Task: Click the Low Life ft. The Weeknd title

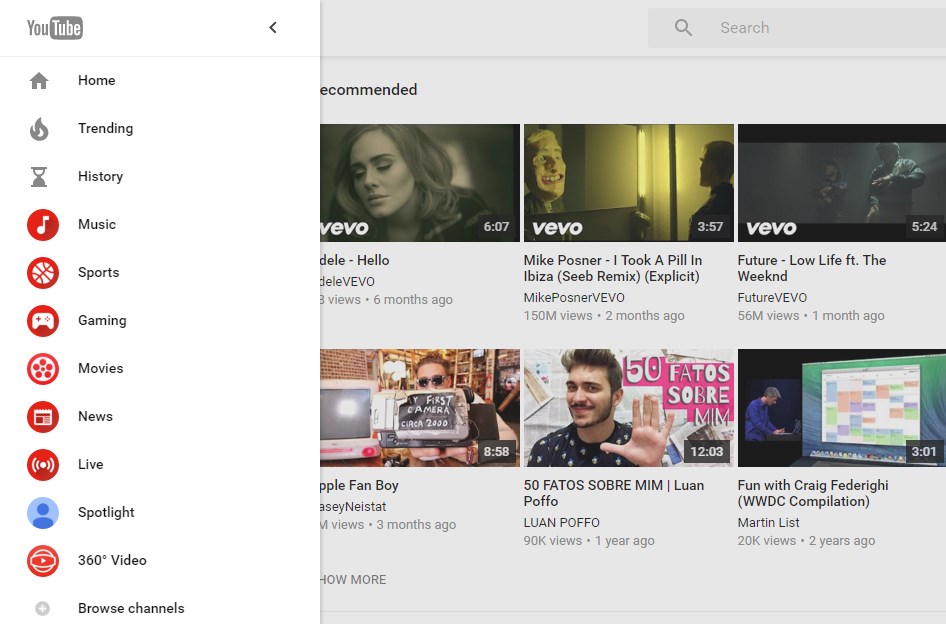Action: click(812, 268)
